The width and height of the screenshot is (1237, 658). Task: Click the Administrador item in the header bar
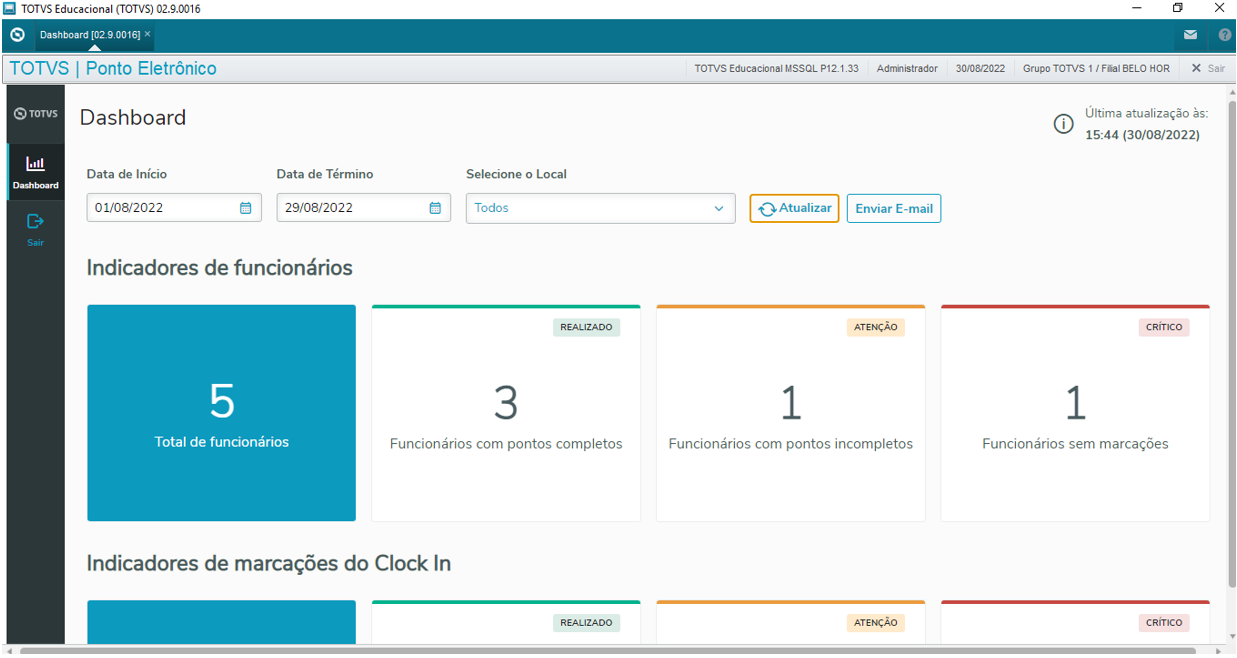pos(907,68)
